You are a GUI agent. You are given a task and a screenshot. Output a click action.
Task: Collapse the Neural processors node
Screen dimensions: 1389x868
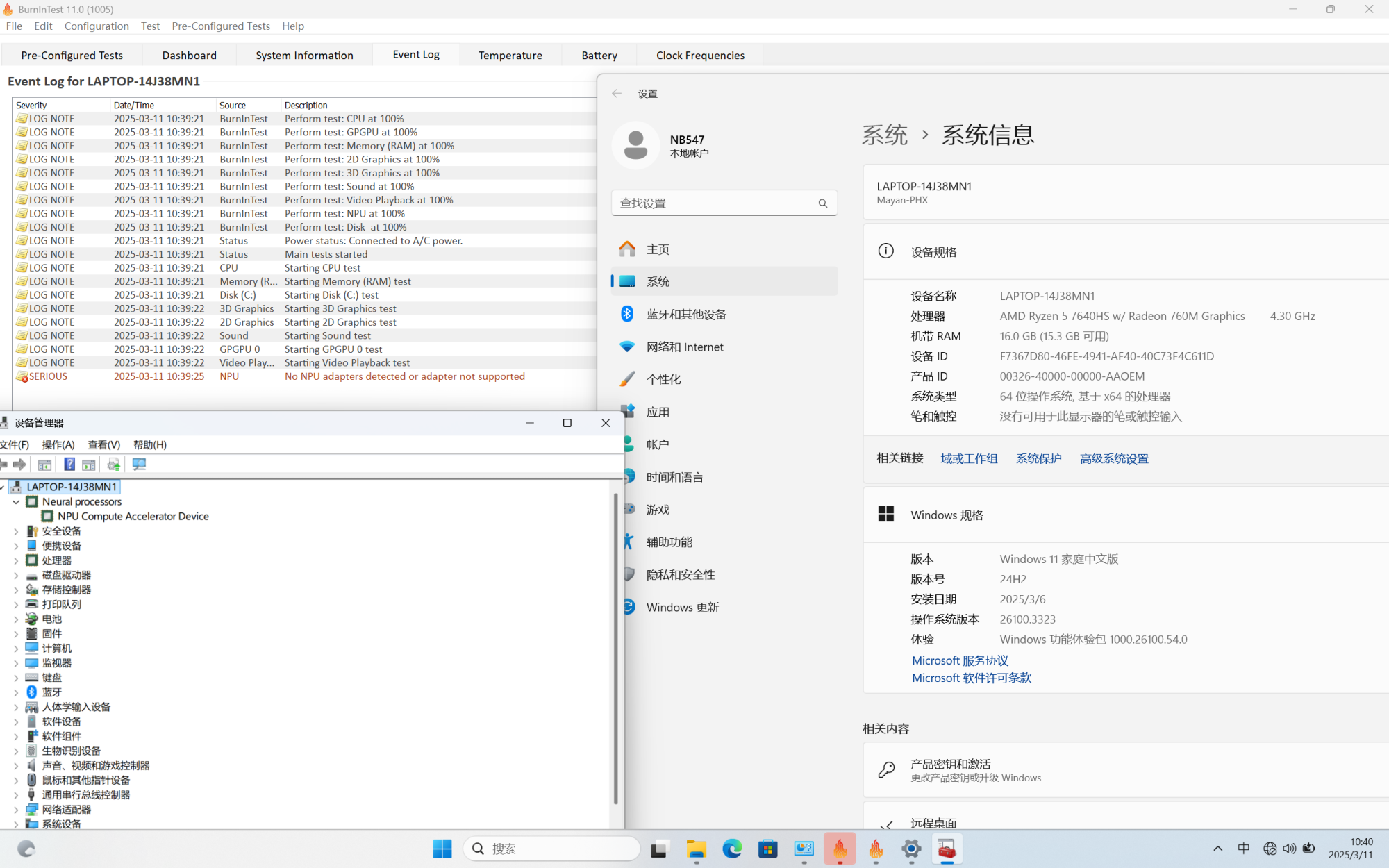point(16,502)
